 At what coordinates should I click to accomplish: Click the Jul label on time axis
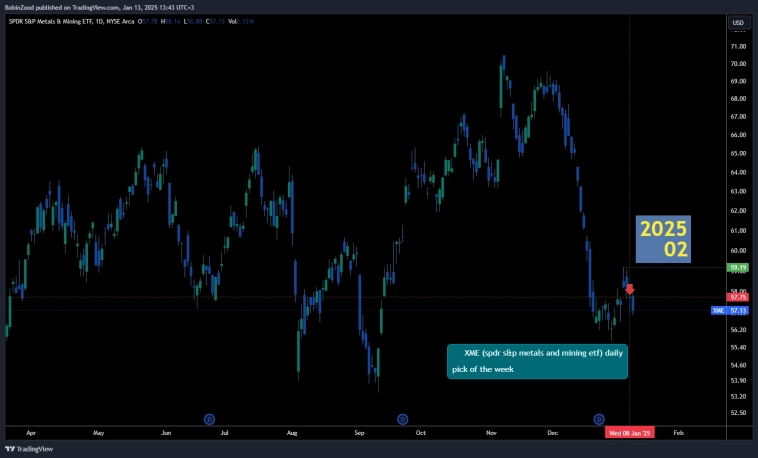224,433
